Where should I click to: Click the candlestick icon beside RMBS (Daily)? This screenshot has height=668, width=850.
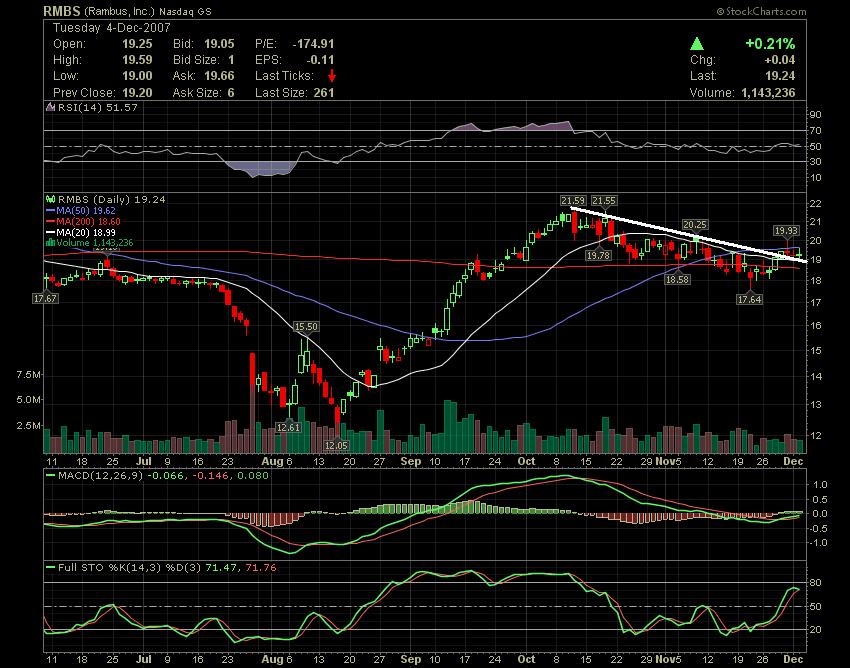(x=51, y=200)
